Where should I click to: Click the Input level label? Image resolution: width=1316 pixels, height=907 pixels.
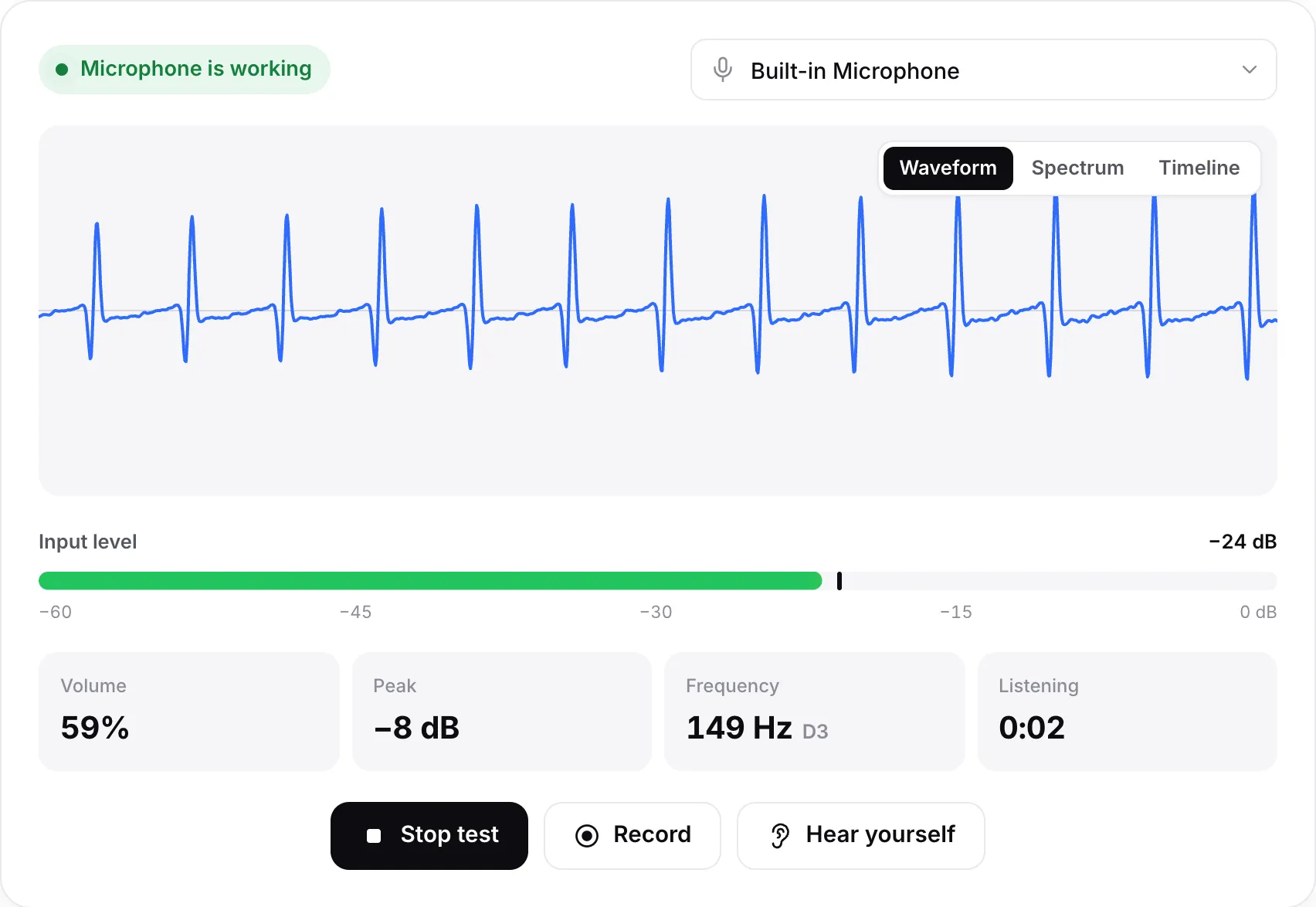click(88, 542)
